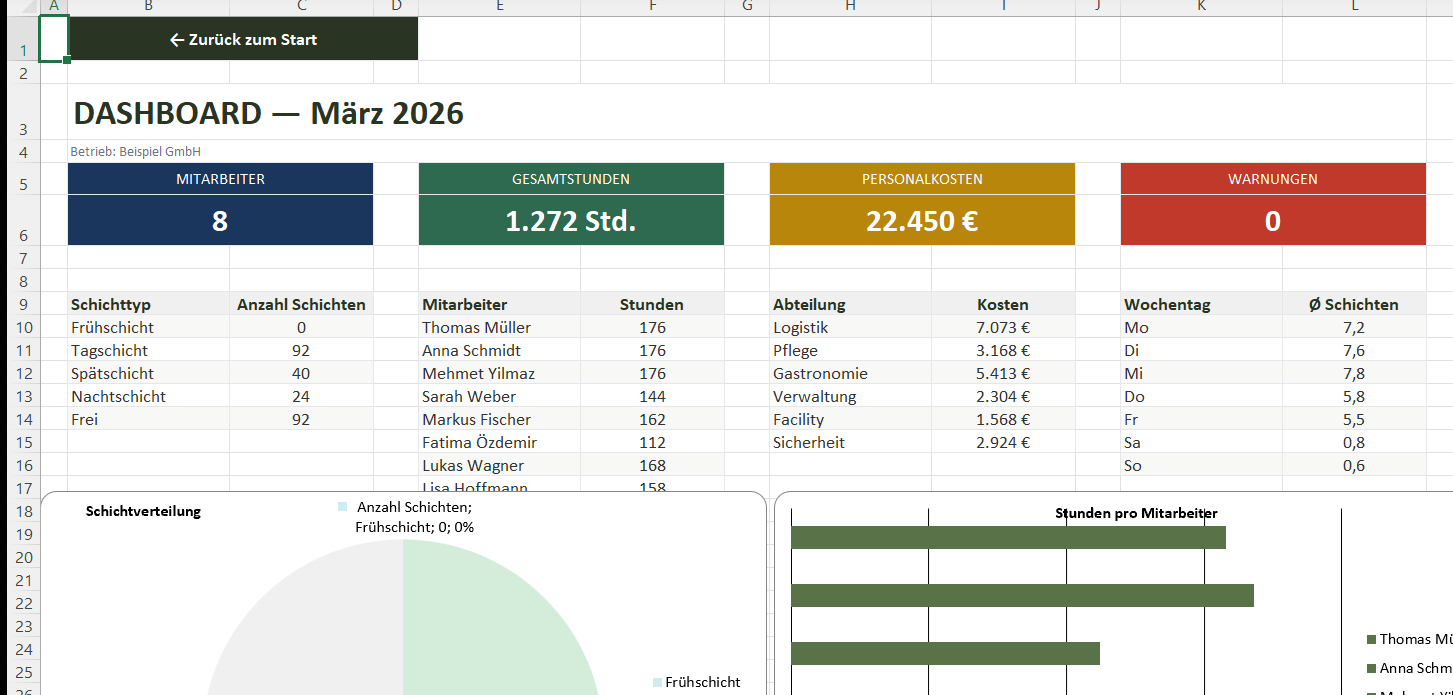Select the PERSONALKOSTEN value 22.450 €
This screenshot has width=1453, height=695.
click(x=921, y=221)
